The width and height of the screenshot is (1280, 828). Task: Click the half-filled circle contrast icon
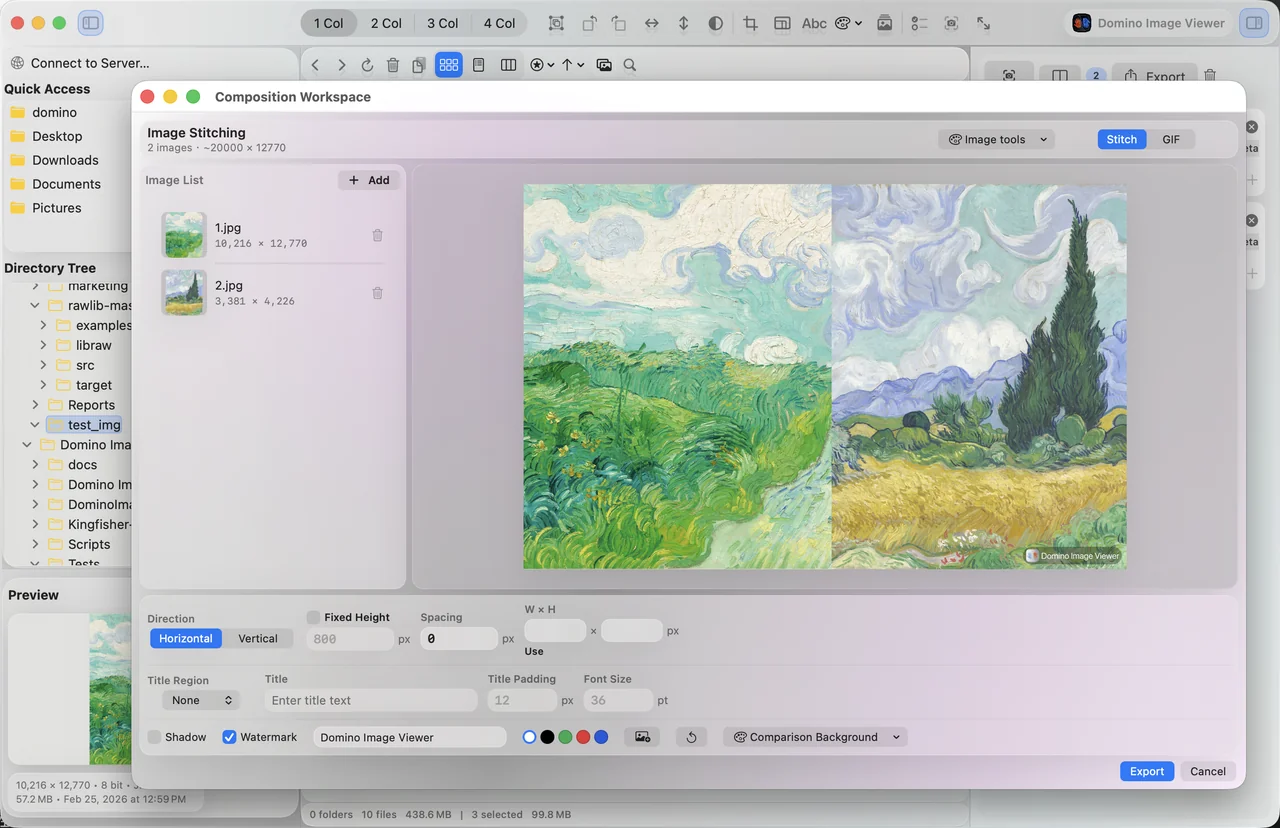pos(716,23)
